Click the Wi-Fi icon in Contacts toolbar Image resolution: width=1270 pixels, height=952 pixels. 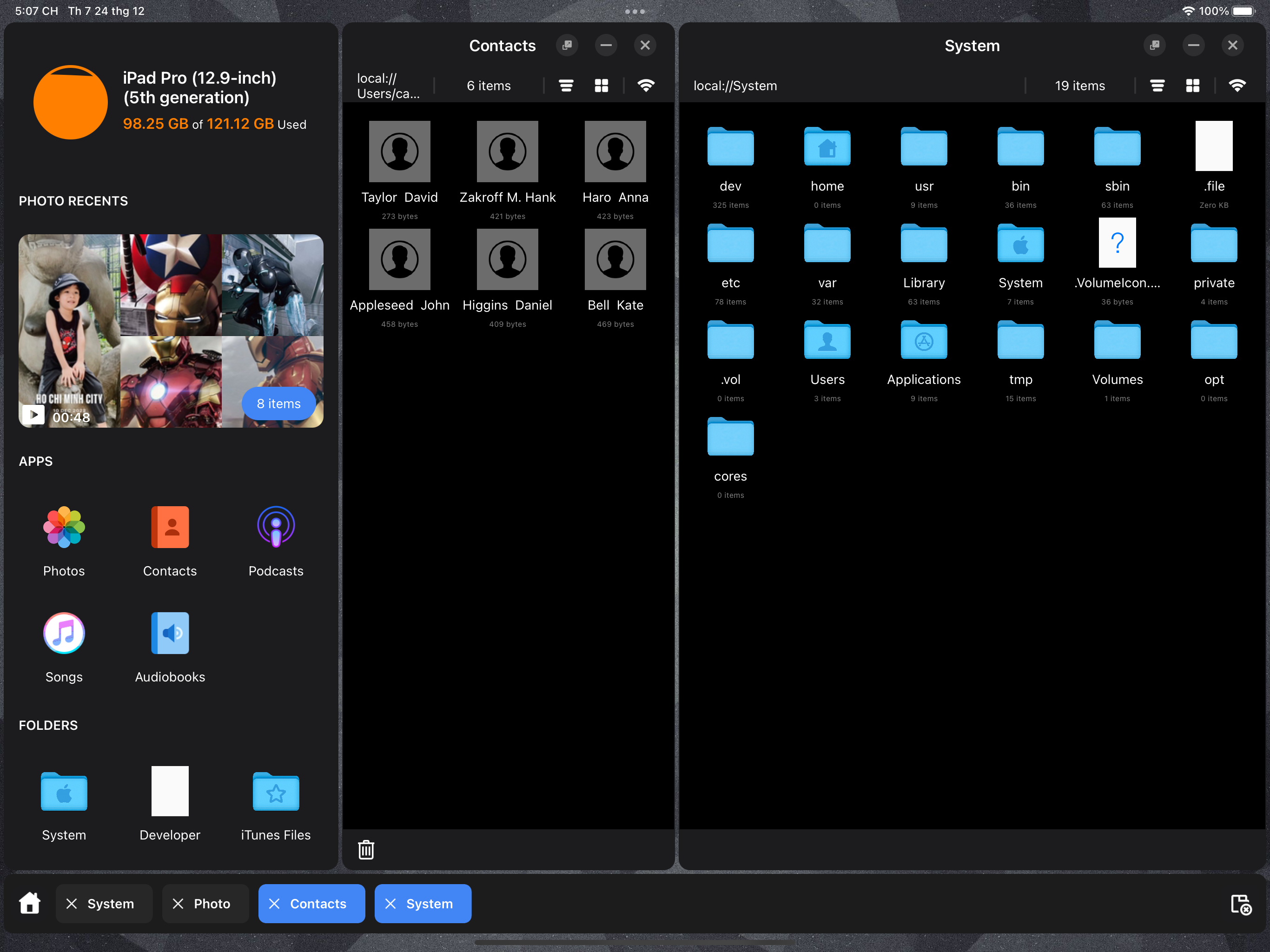pyautogui.click(x=646, y=86)
